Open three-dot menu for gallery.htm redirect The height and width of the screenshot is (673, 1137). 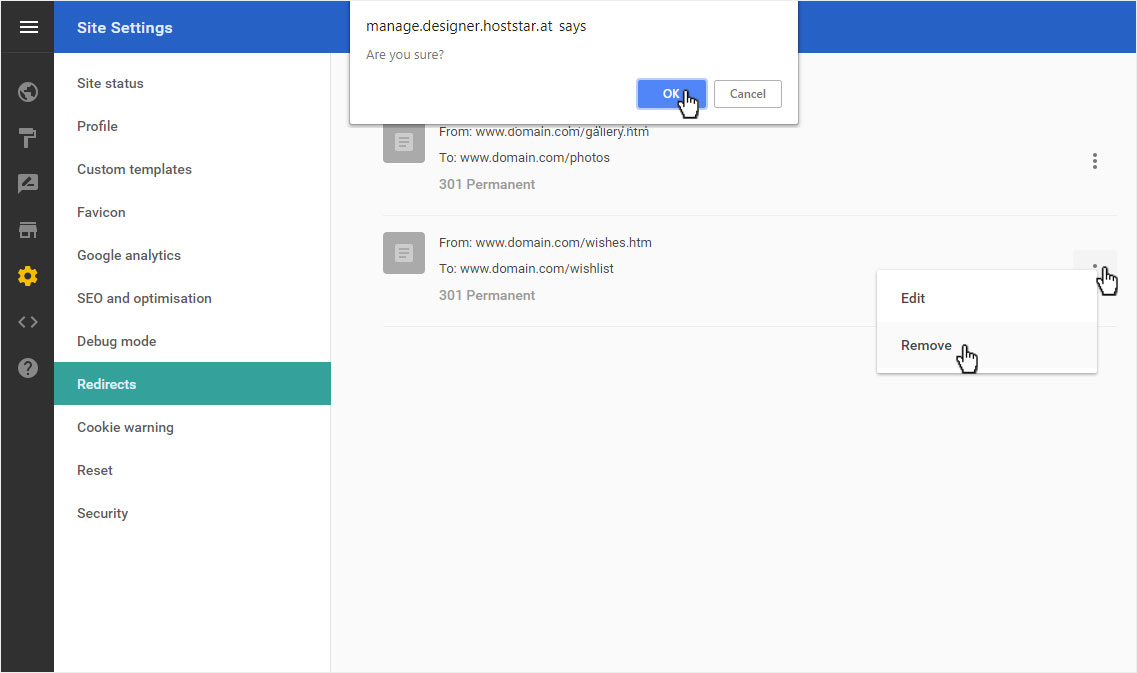(1095, 161)
